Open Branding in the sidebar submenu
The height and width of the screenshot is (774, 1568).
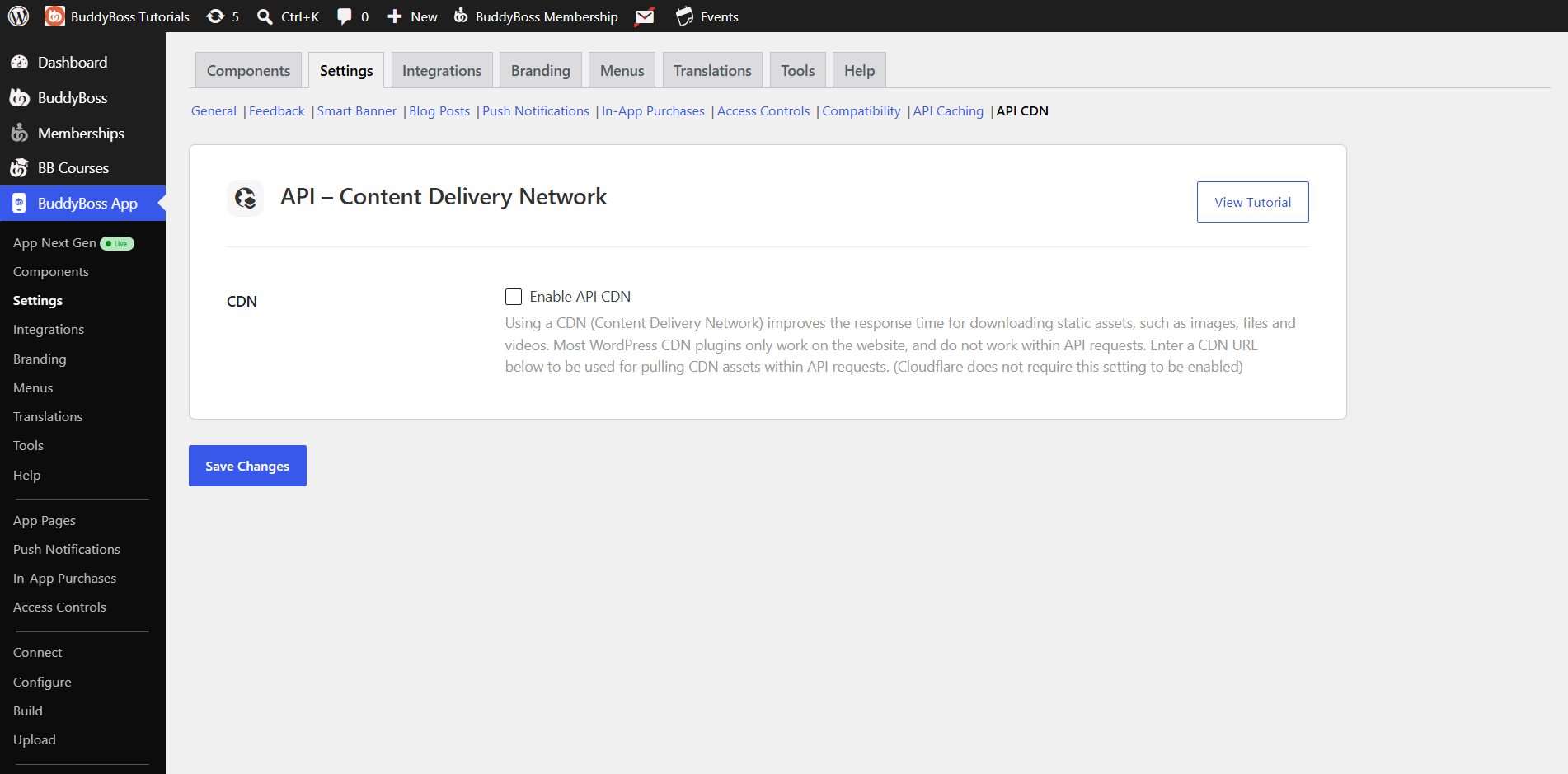point(40,359)
